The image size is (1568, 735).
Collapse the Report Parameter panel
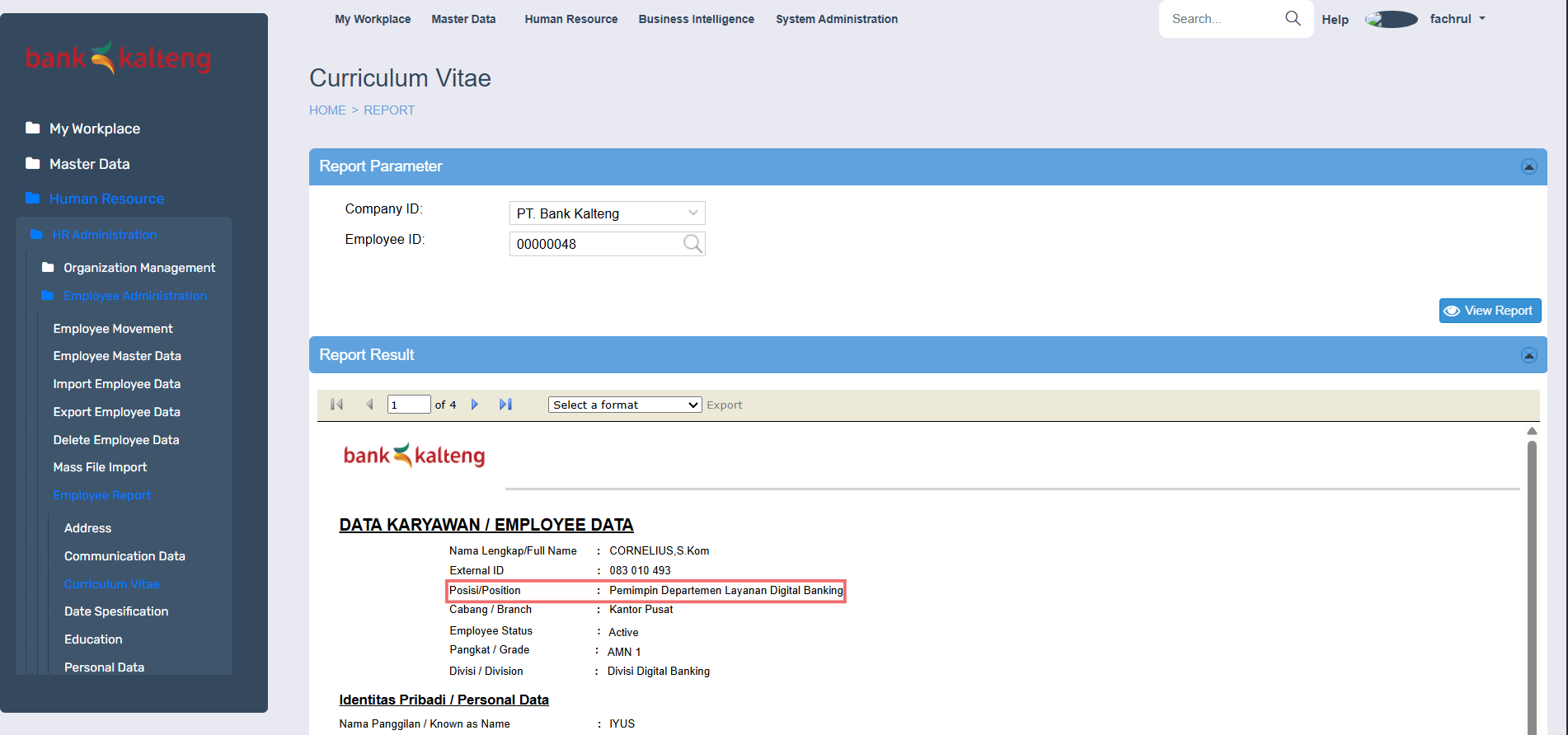pos(1528,166)
